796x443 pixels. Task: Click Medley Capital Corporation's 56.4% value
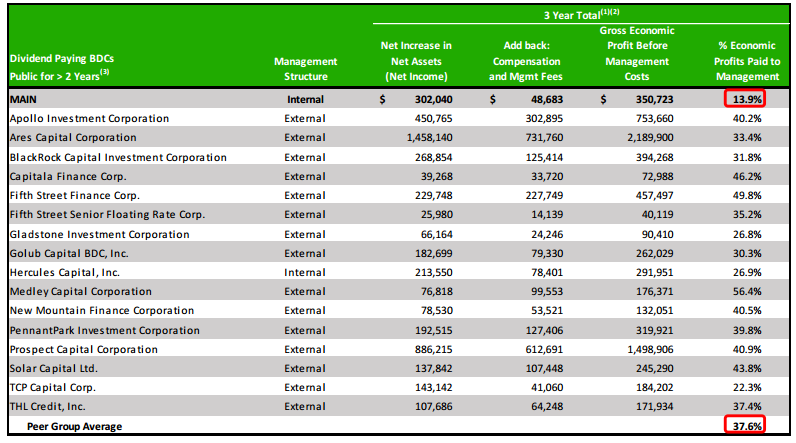tap(744, 292)
